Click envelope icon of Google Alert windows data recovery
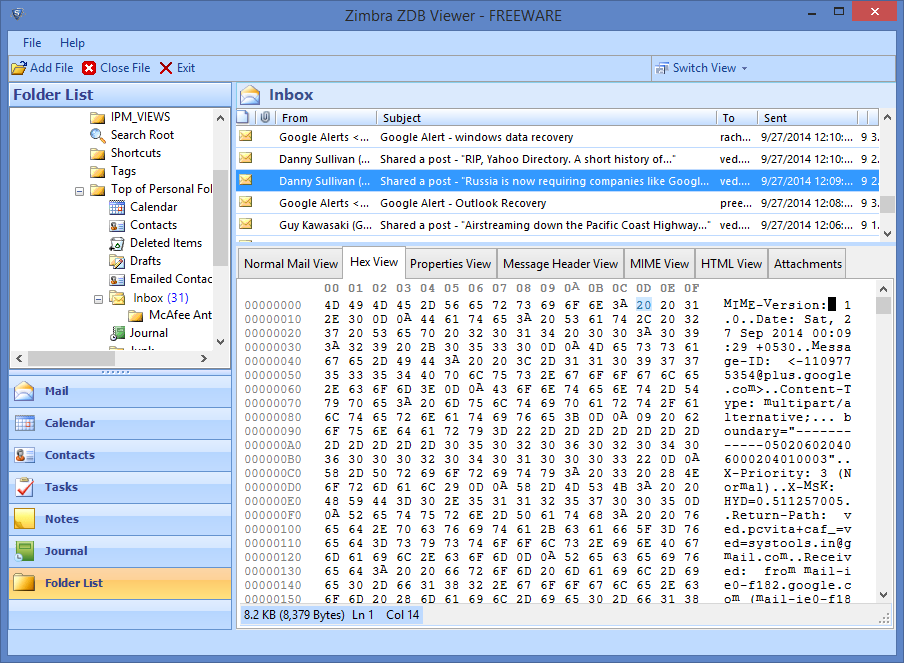Image resolution: width=904 pixels, height=663 pixels. (x=246, y=137)
